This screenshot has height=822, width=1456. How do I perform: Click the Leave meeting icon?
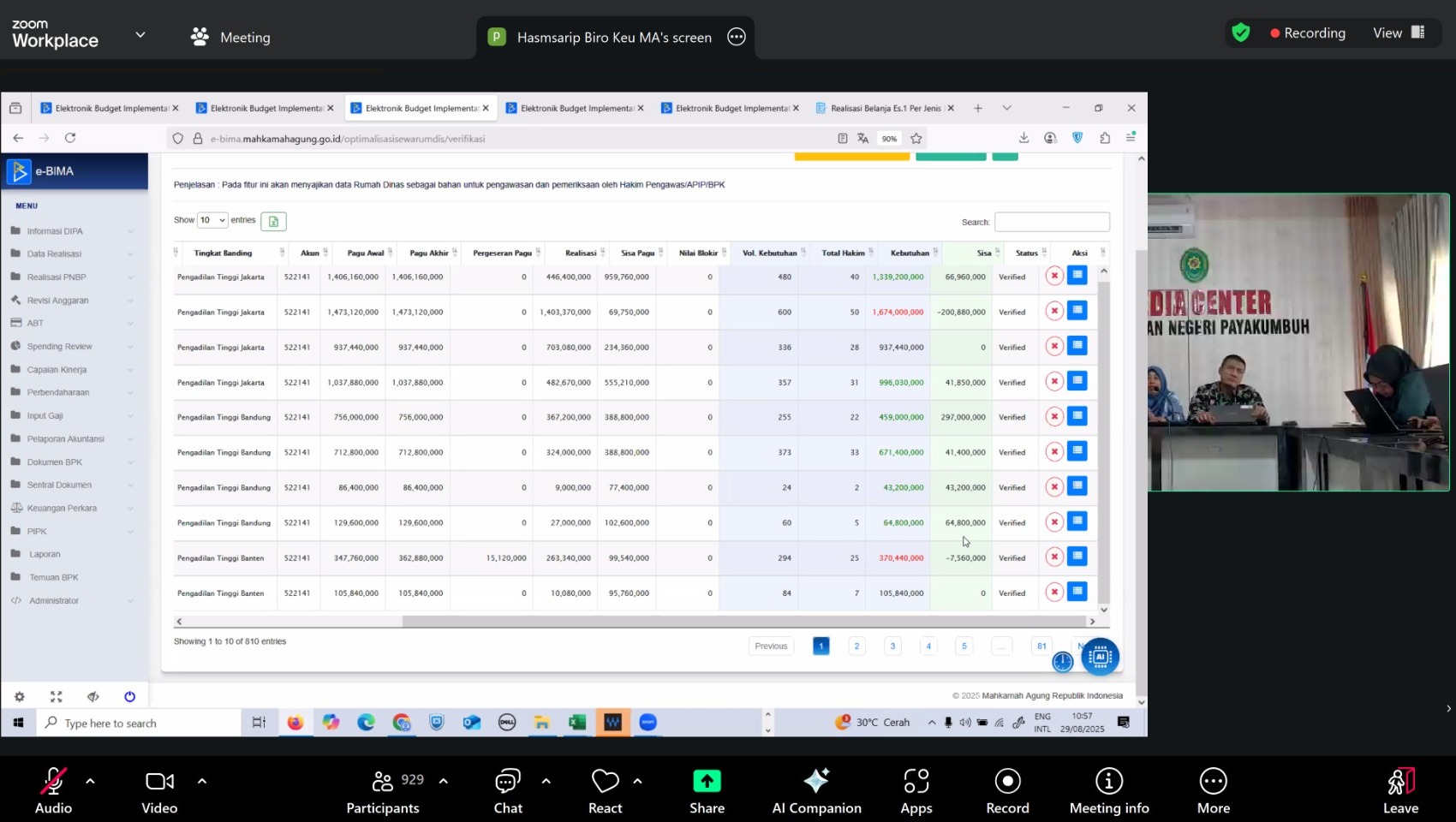tap(1400, 781)
